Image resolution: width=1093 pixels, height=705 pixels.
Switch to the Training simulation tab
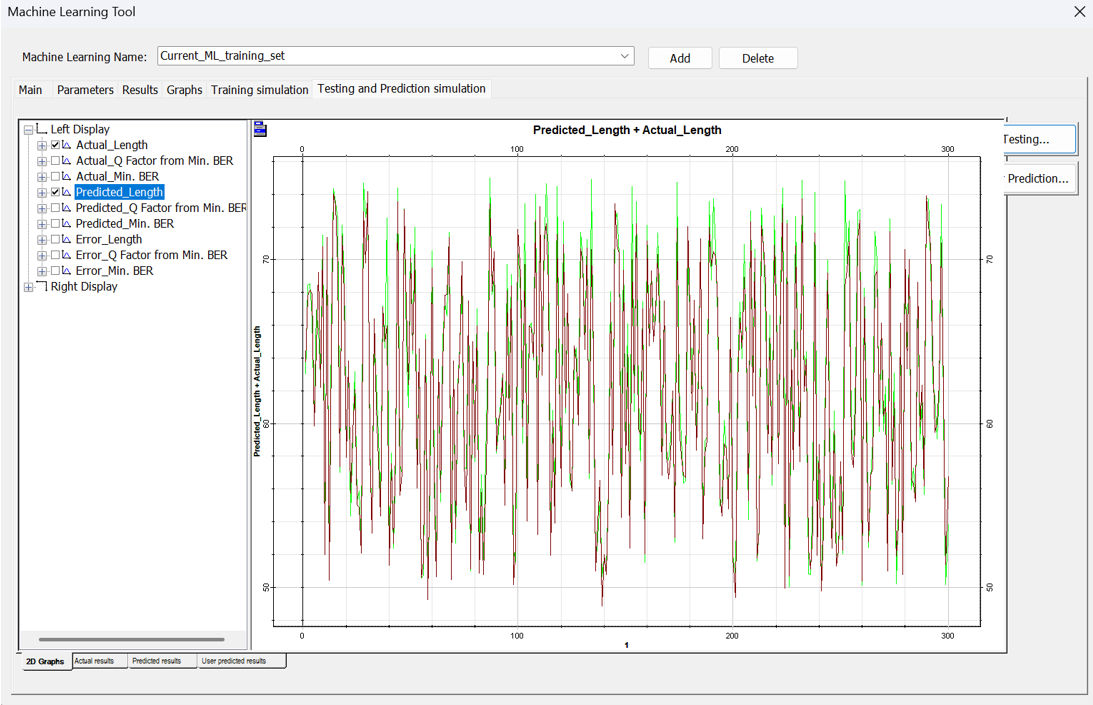pos(259,90)
